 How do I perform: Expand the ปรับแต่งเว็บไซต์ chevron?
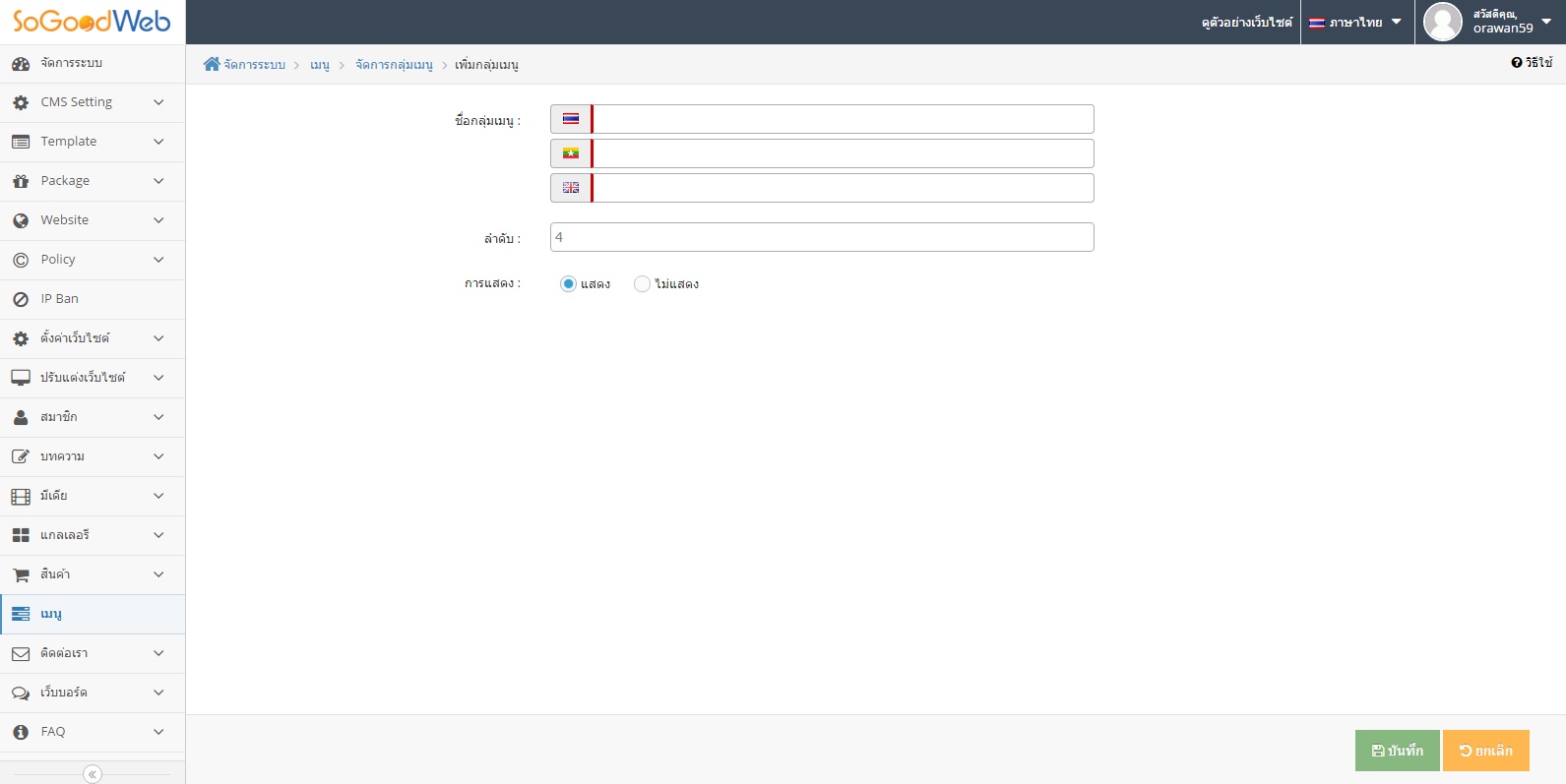[x=158, y=378]
